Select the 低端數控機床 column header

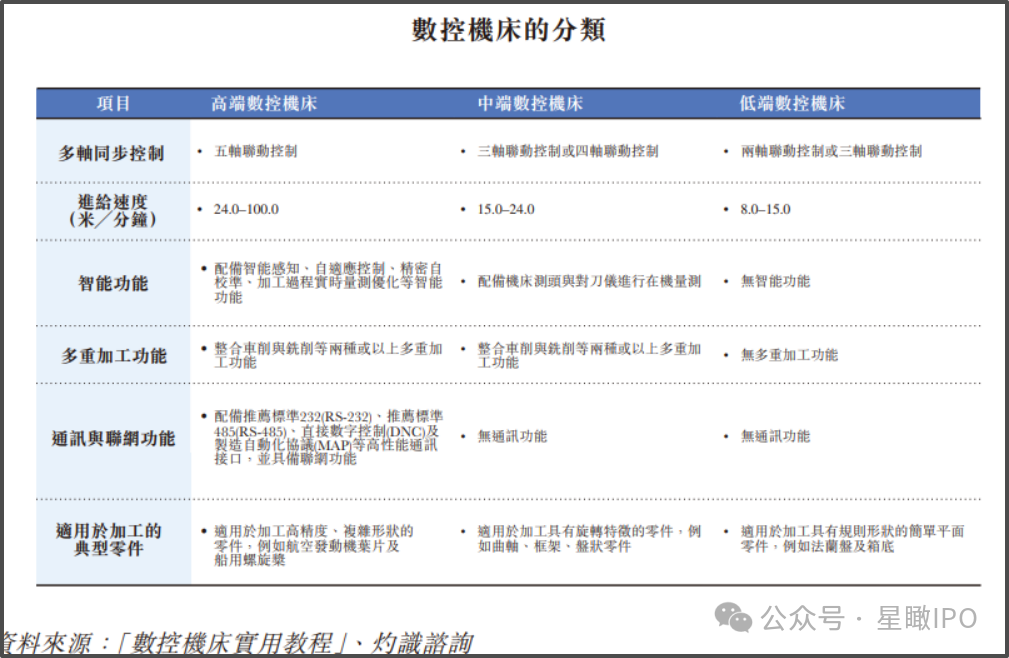(791, 104)
